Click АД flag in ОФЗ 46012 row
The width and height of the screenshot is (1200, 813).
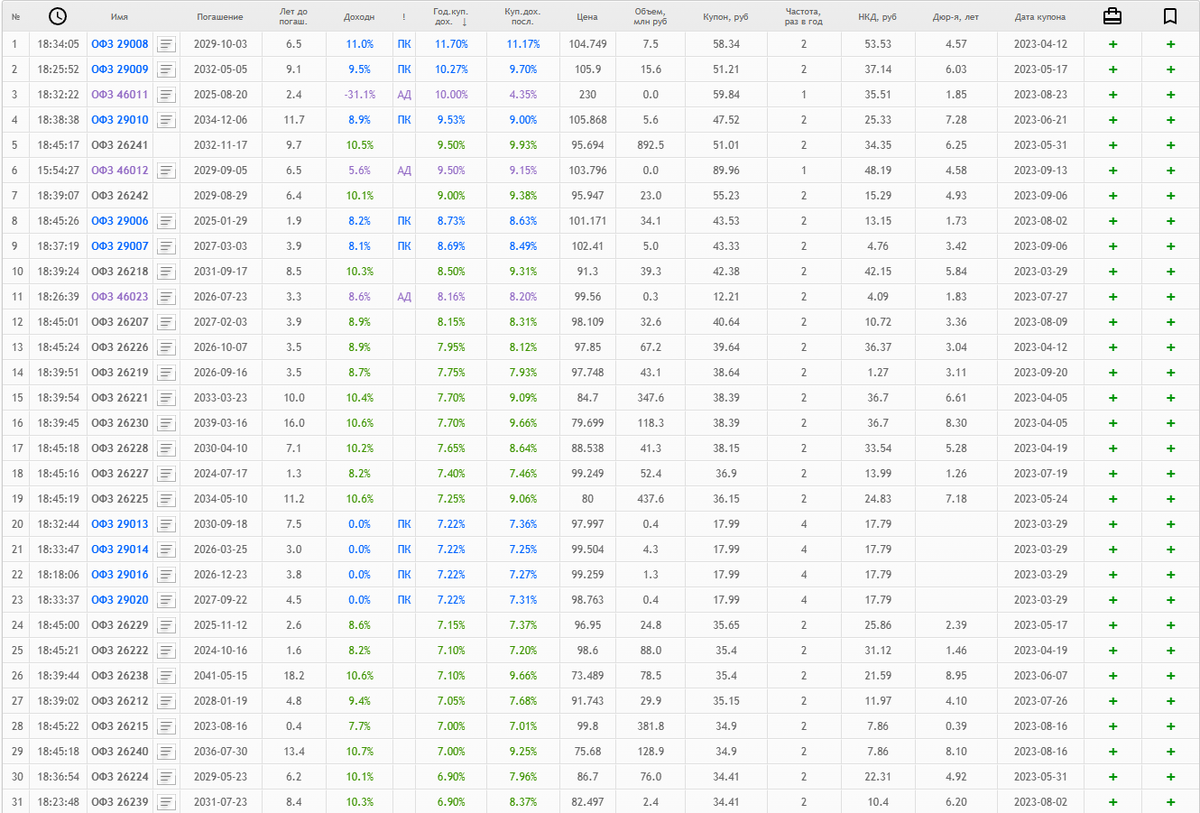click(404, 171)
